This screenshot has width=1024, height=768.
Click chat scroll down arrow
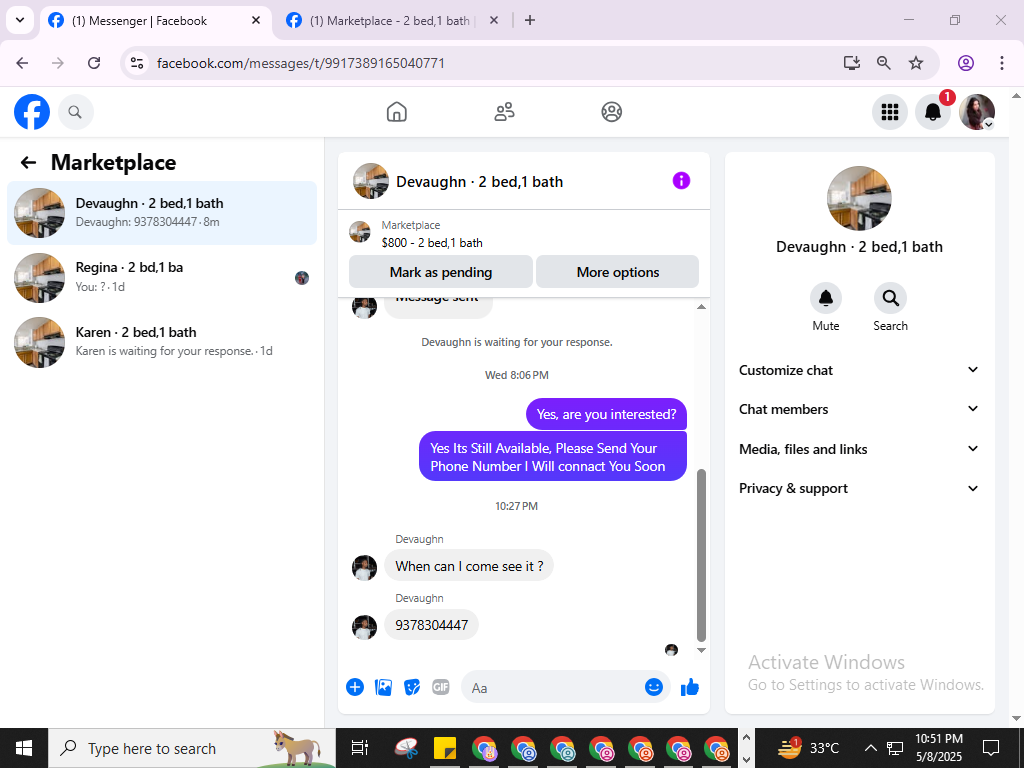pyautogui.click(x=701, y=650)
